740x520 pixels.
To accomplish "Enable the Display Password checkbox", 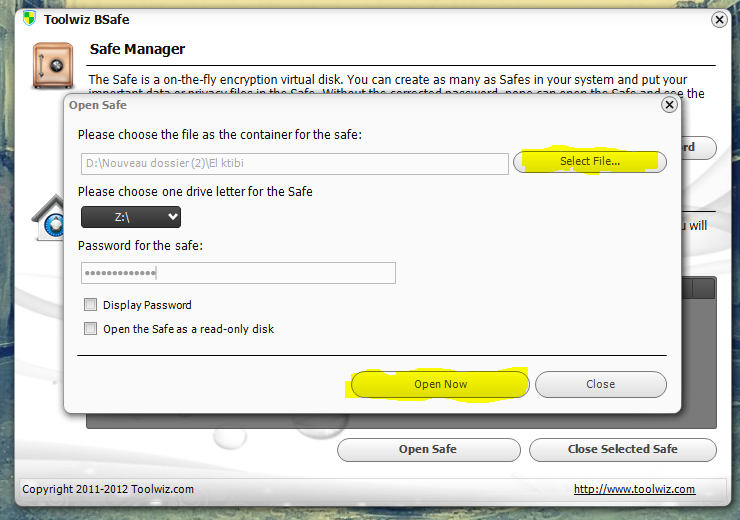I will (x=90, y=304).
